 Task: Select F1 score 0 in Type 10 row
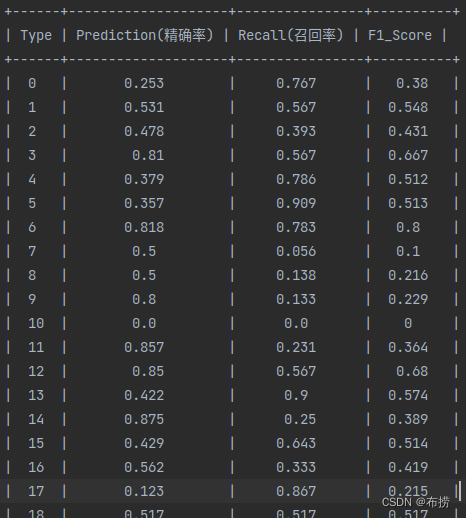pyautogui.click(x=408, y=323)
